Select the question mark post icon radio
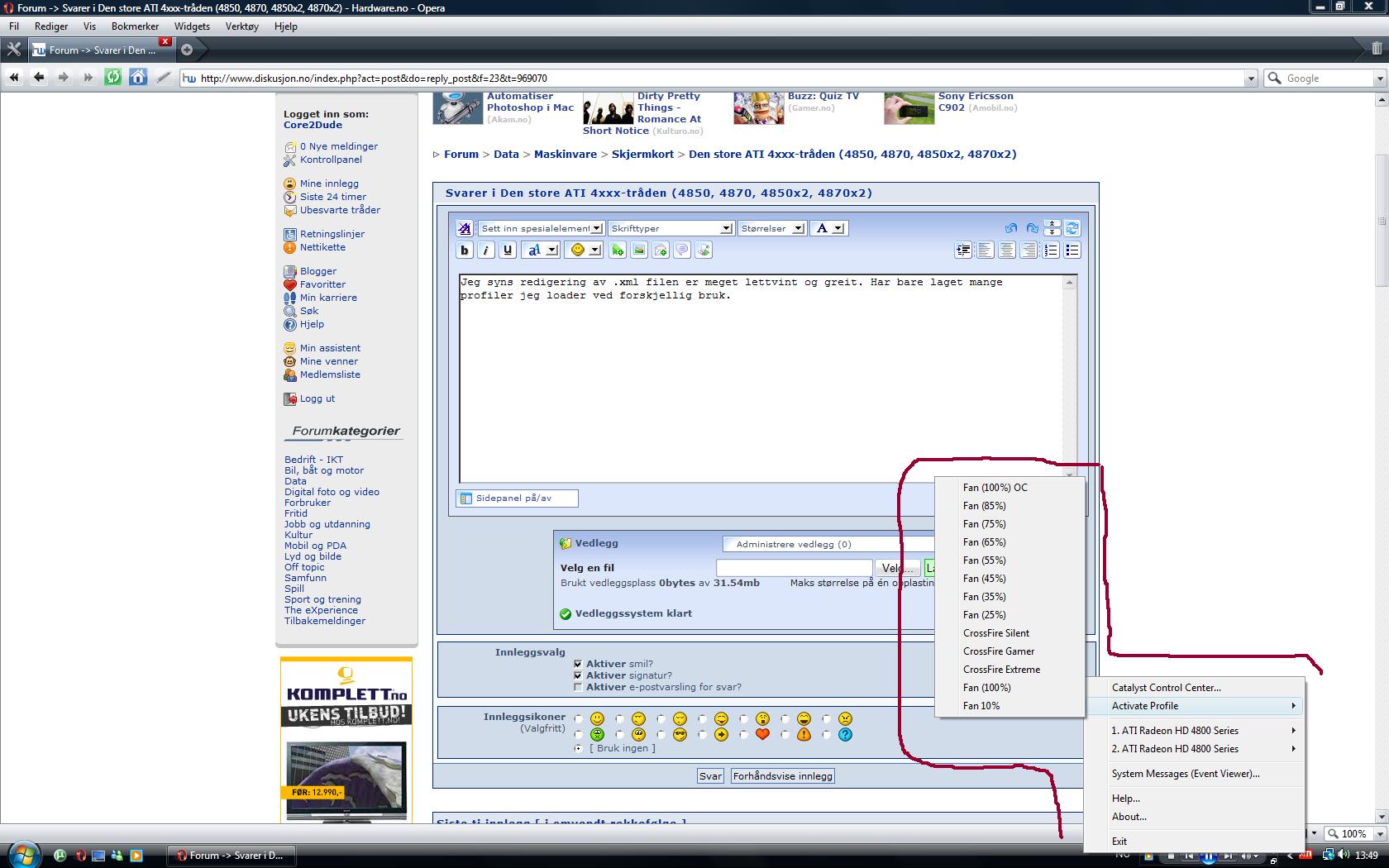1389x868 pixels. 827,735
